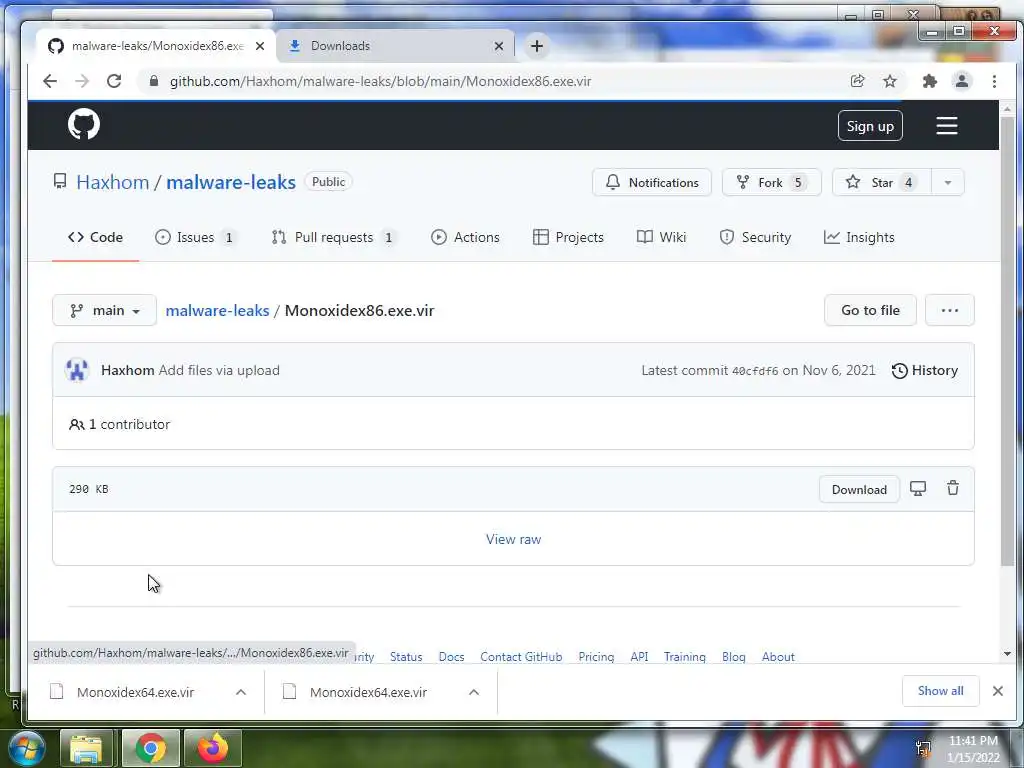Click the View raw link
The height and width of the screenshot is (768, 1024).
513,539
